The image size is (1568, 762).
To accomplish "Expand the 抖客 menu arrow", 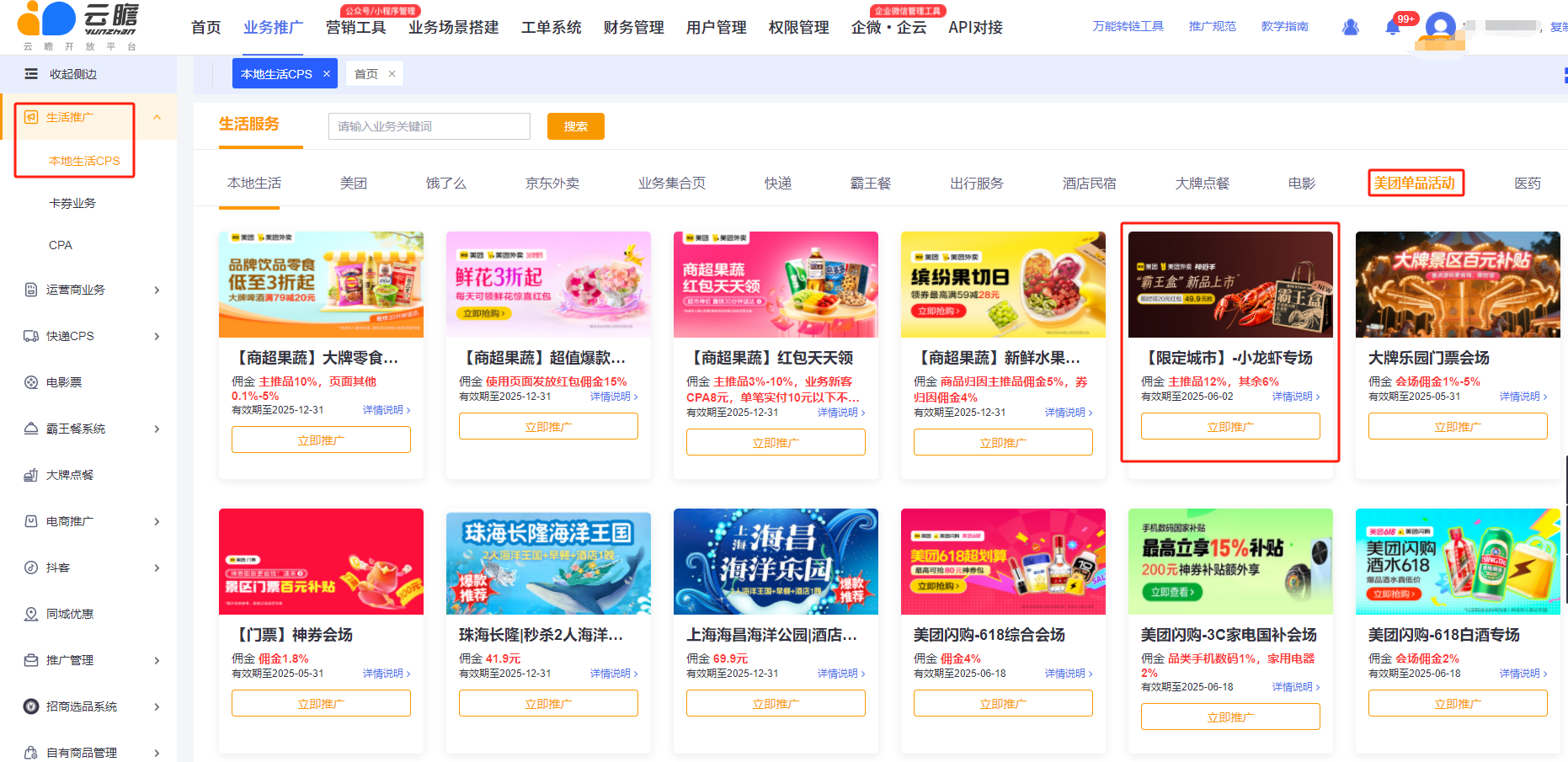I will pos(157,568).
